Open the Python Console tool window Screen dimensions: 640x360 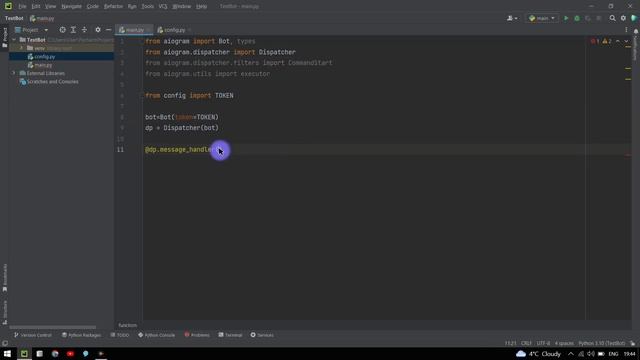(156, 335)
